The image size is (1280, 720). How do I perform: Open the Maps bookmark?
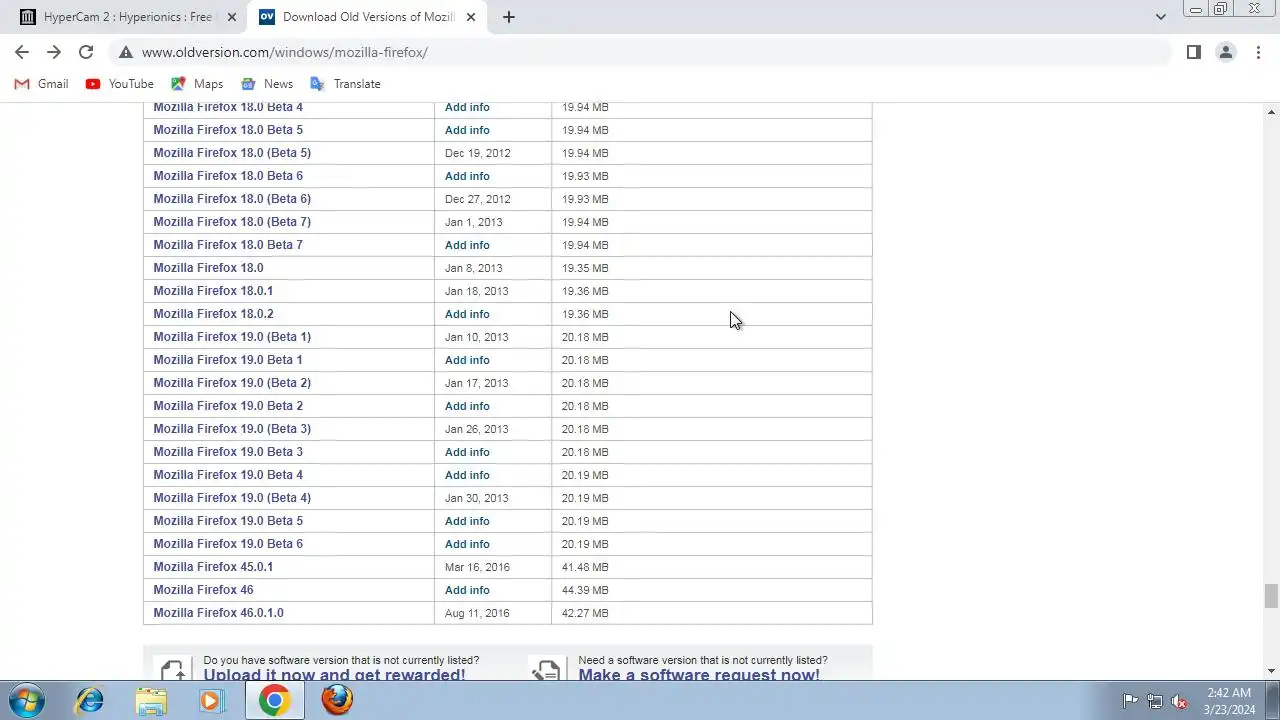(197, 84)
